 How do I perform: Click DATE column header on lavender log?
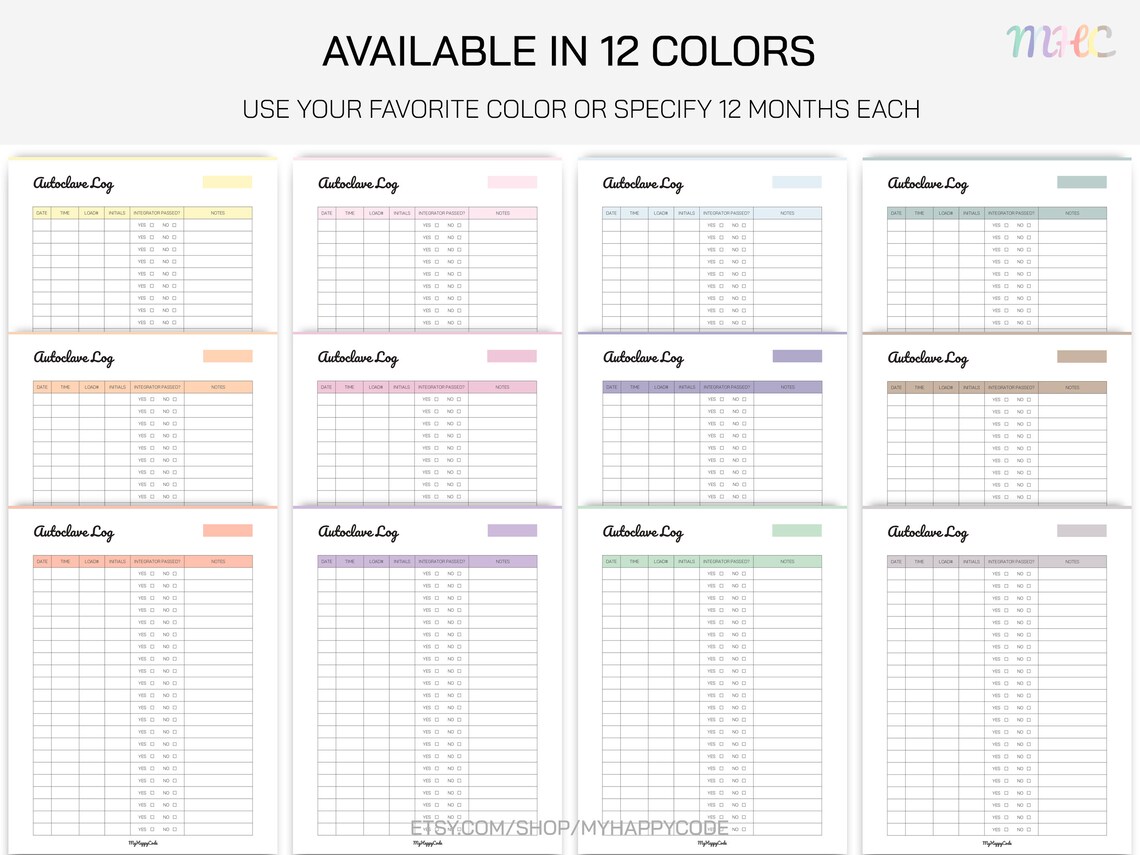coord(326,561)
